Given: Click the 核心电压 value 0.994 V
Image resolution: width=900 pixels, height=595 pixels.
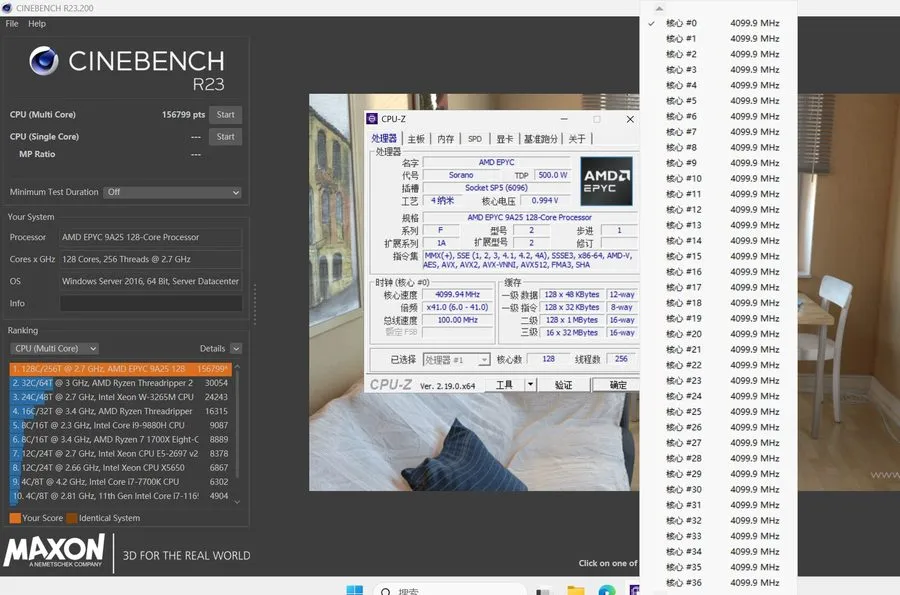Looking at the screenshot, I should (545, 200).
